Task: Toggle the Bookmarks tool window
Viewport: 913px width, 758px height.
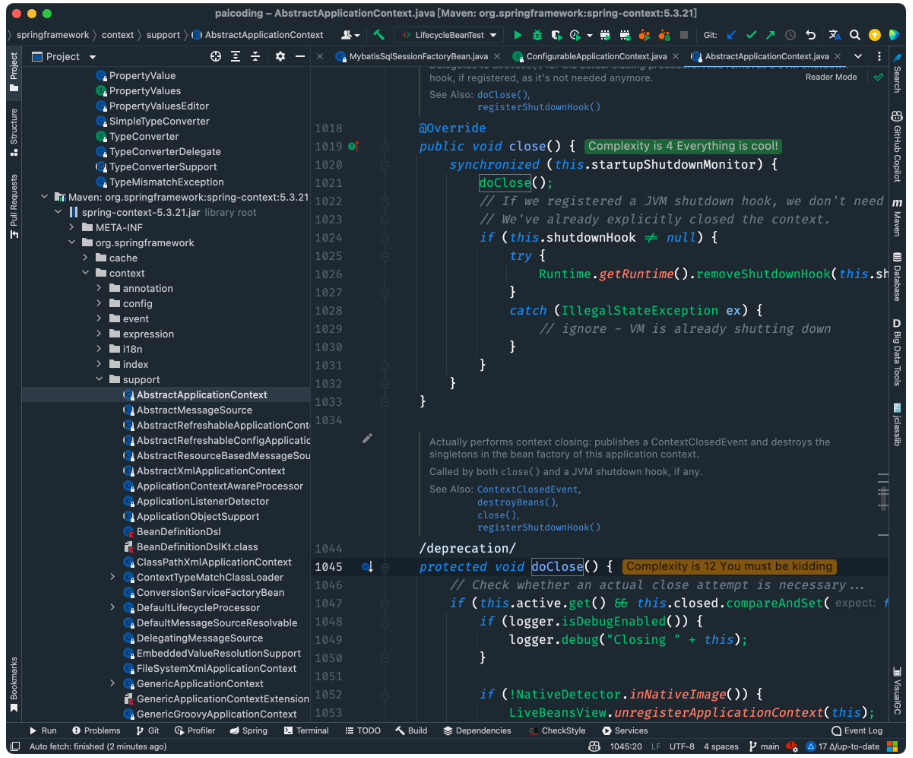Action: [x=14, y=684]
